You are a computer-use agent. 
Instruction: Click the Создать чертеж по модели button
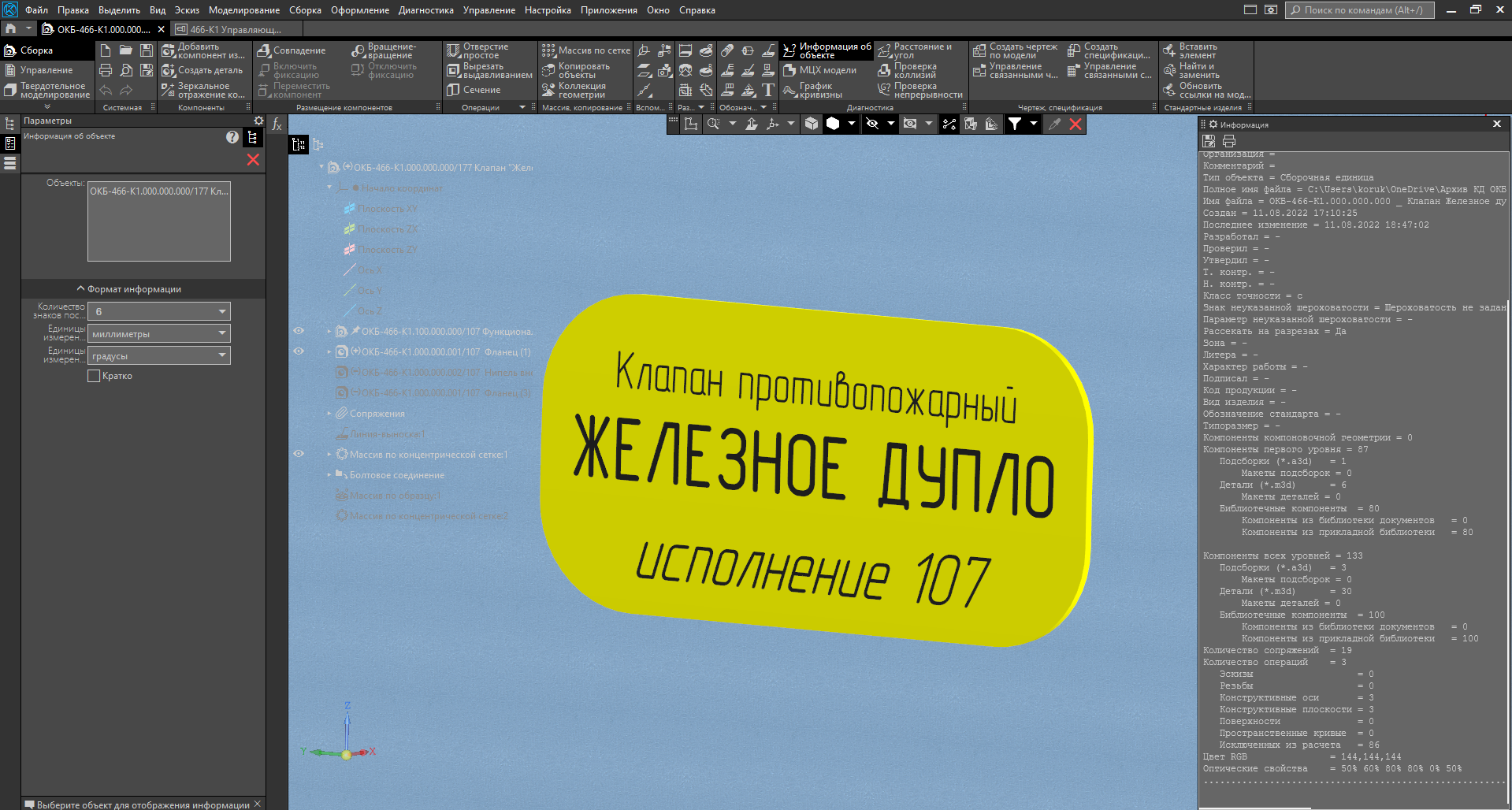point(1016,51)
